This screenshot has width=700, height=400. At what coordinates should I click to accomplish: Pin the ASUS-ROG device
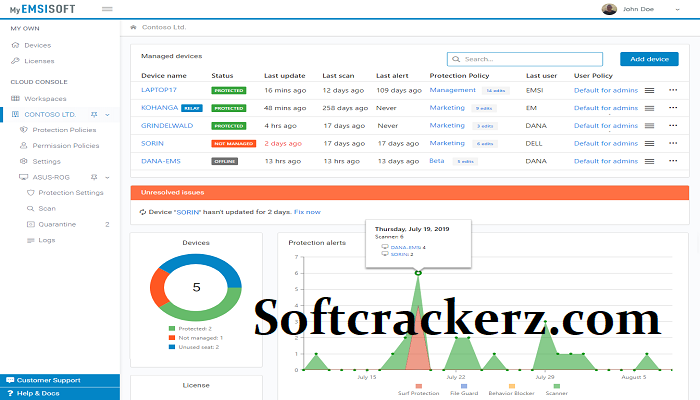tap(94, 177)
